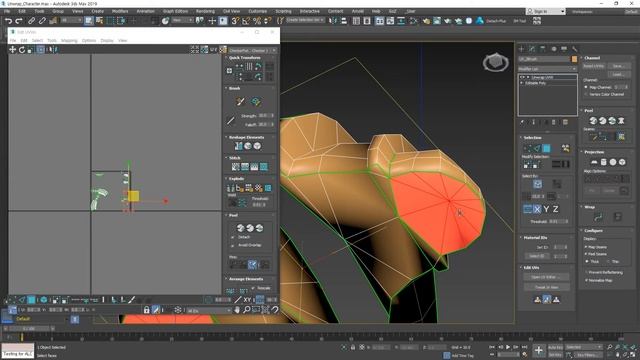The width and height of the screenshot is (640, 360).
Task: Click the cylindrical map icon in Projection rollout
Action: (x=603, y=162)
